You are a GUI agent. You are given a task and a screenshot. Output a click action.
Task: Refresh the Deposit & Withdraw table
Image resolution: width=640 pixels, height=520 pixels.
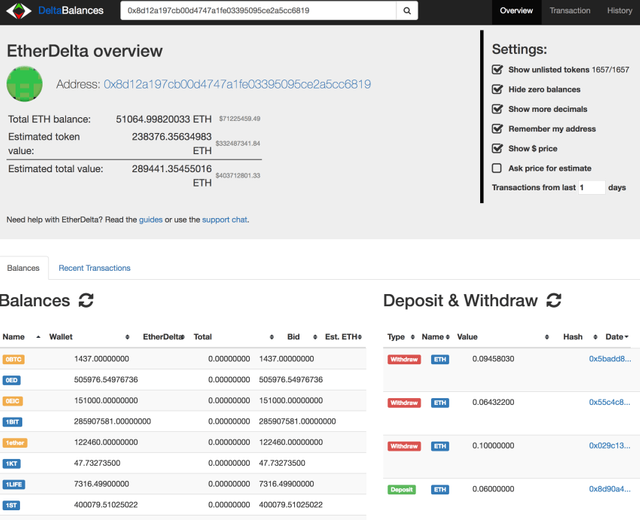click(x=554, y=300)
